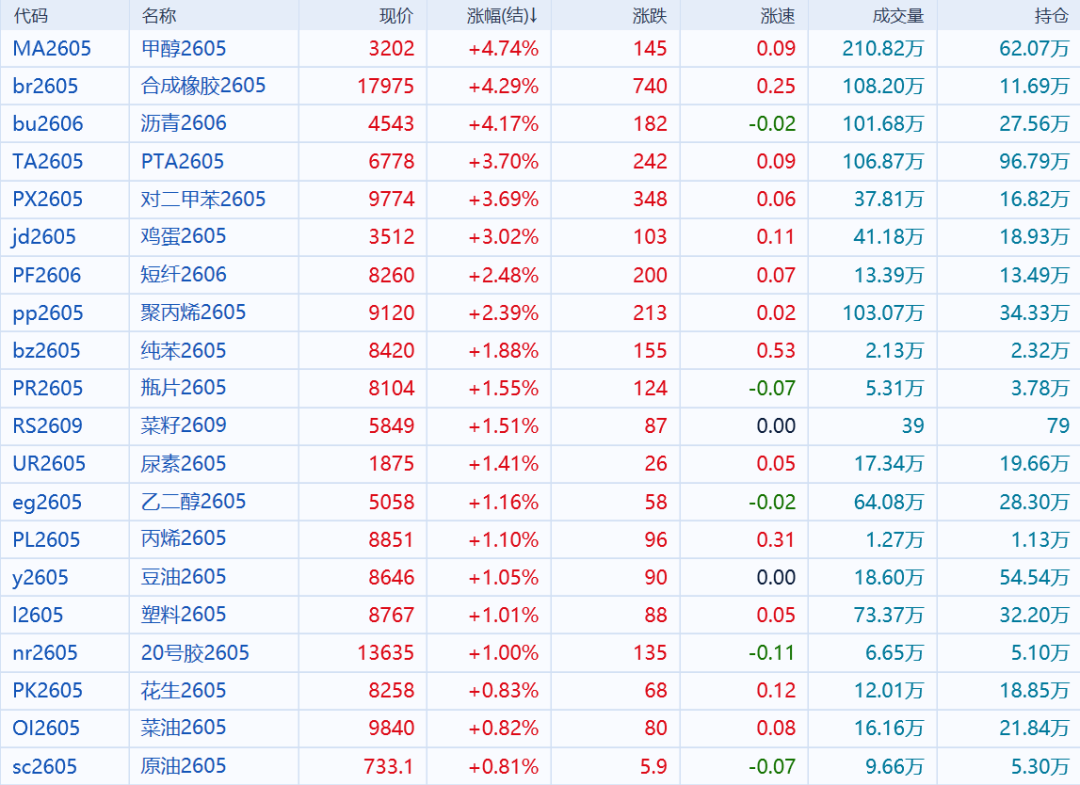Click the 豆油2605 contract name
Image resolution: width=1080 pixels, height=785 pixels.
pyautogui.click(x=183, y=577)
